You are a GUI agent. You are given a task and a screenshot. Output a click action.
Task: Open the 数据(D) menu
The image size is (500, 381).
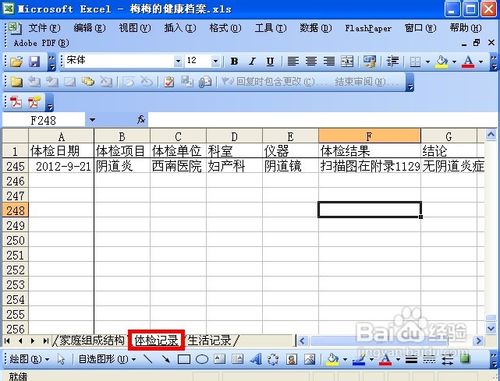tap(315, 28)
